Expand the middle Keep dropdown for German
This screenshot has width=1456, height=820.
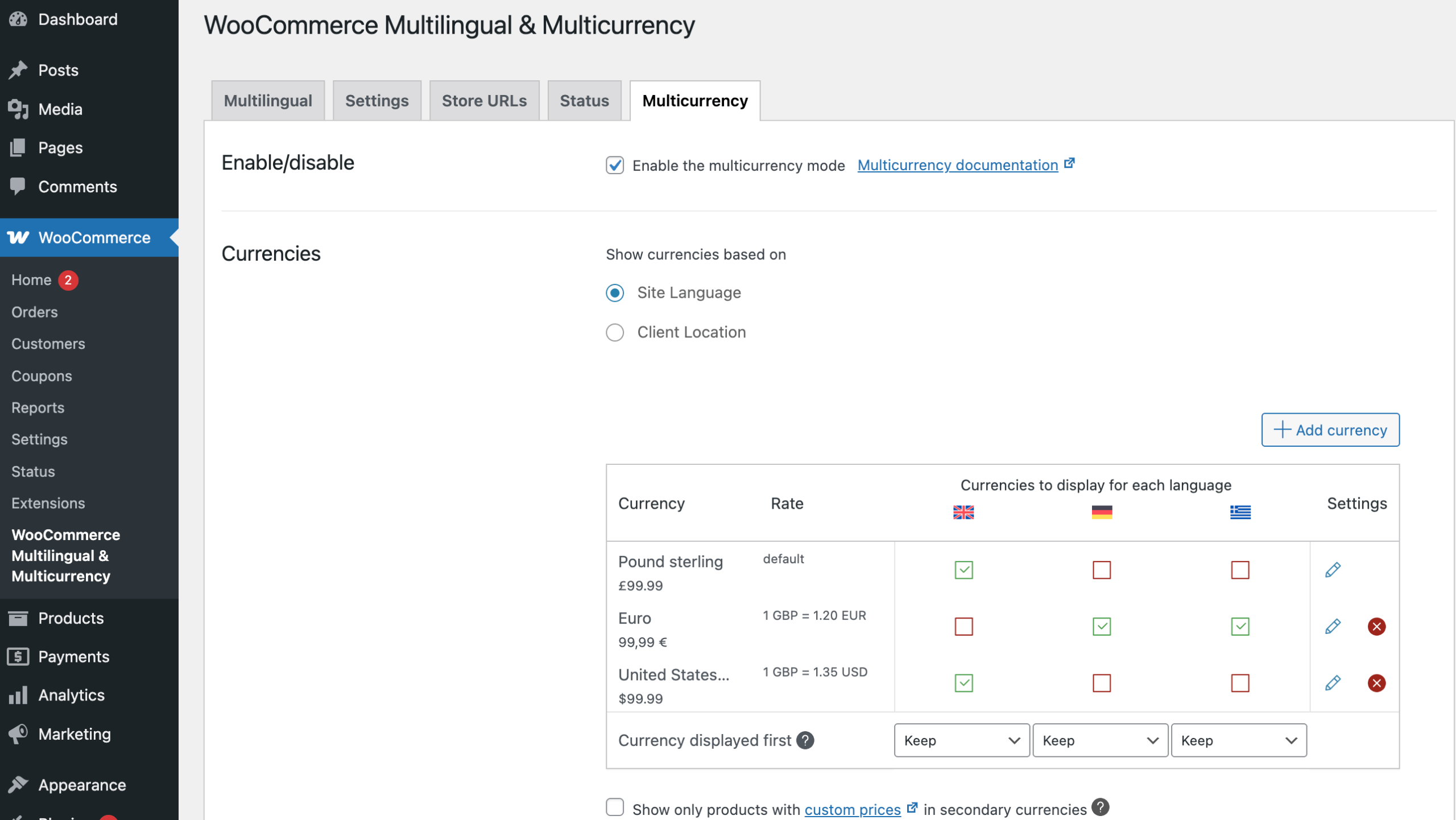click(x=1100, y=740)
